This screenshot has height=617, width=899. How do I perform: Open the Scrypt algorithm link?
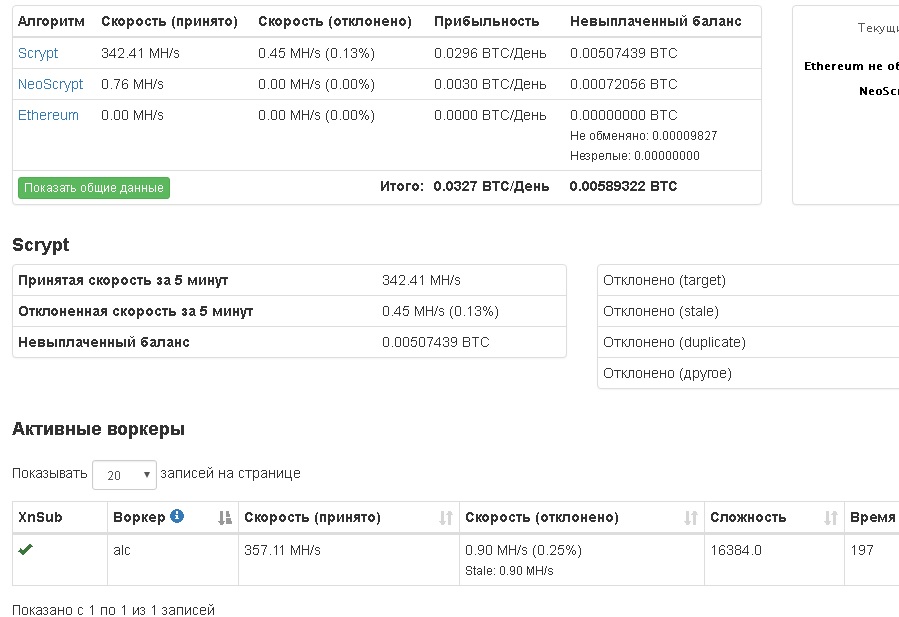38,53
